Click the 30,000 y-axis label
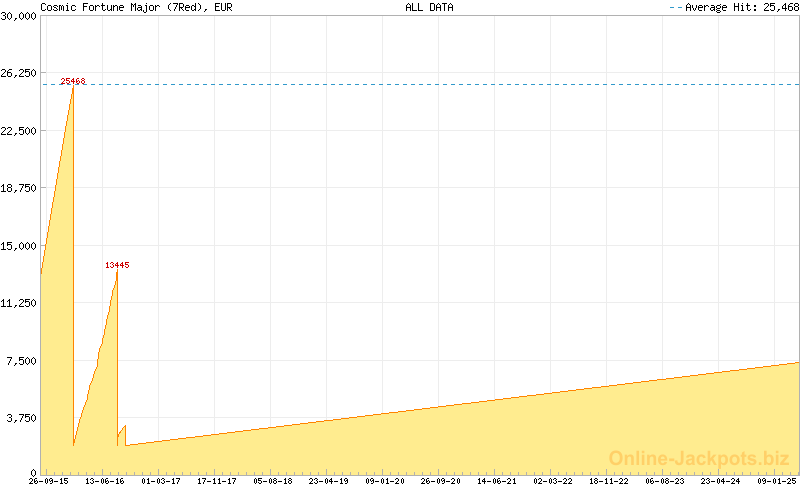The height and width of the screenshot is (490, 800). point(20,16)
